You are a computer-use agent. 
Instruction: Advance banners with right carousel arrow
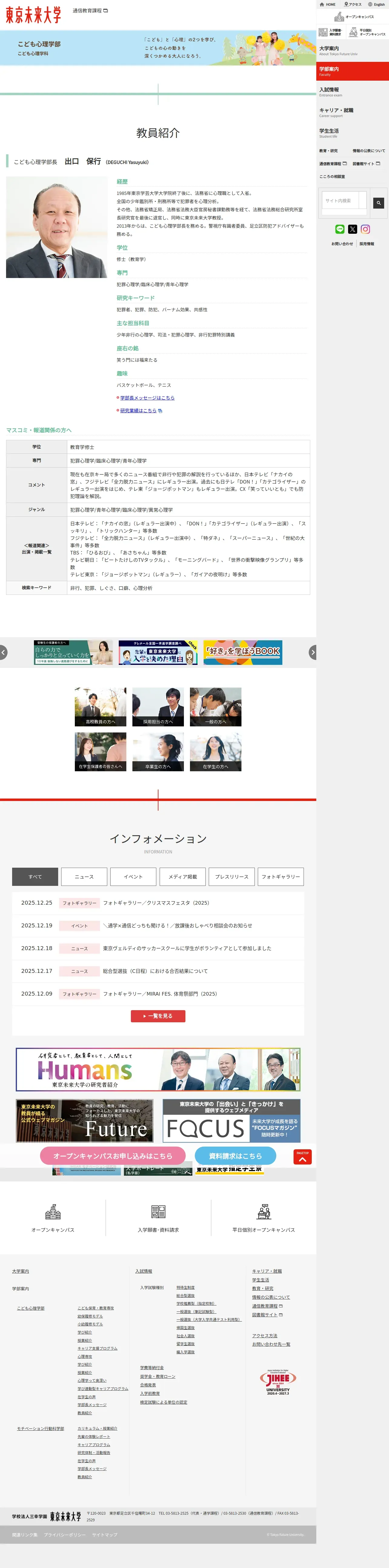pos(312,652)
